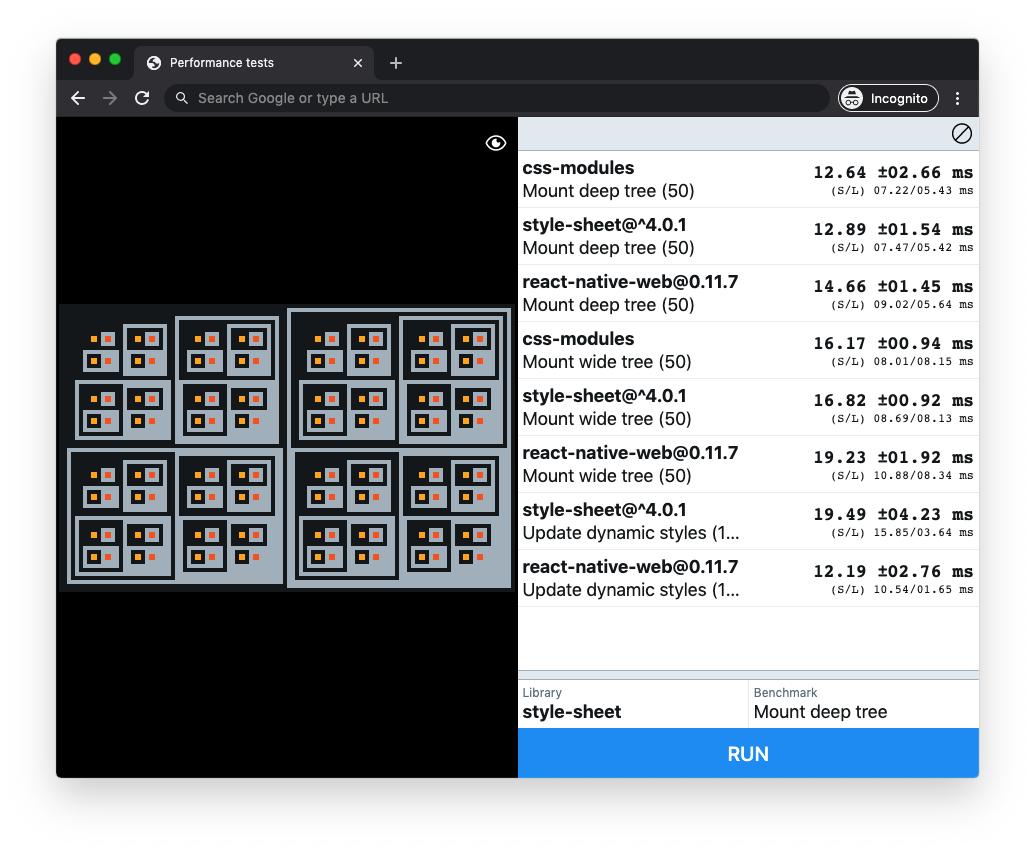This screenshot has width=1035, height=852.
Task: Click the (S/L) 08.01/08.15 ms detail
Action: [902, 362]
